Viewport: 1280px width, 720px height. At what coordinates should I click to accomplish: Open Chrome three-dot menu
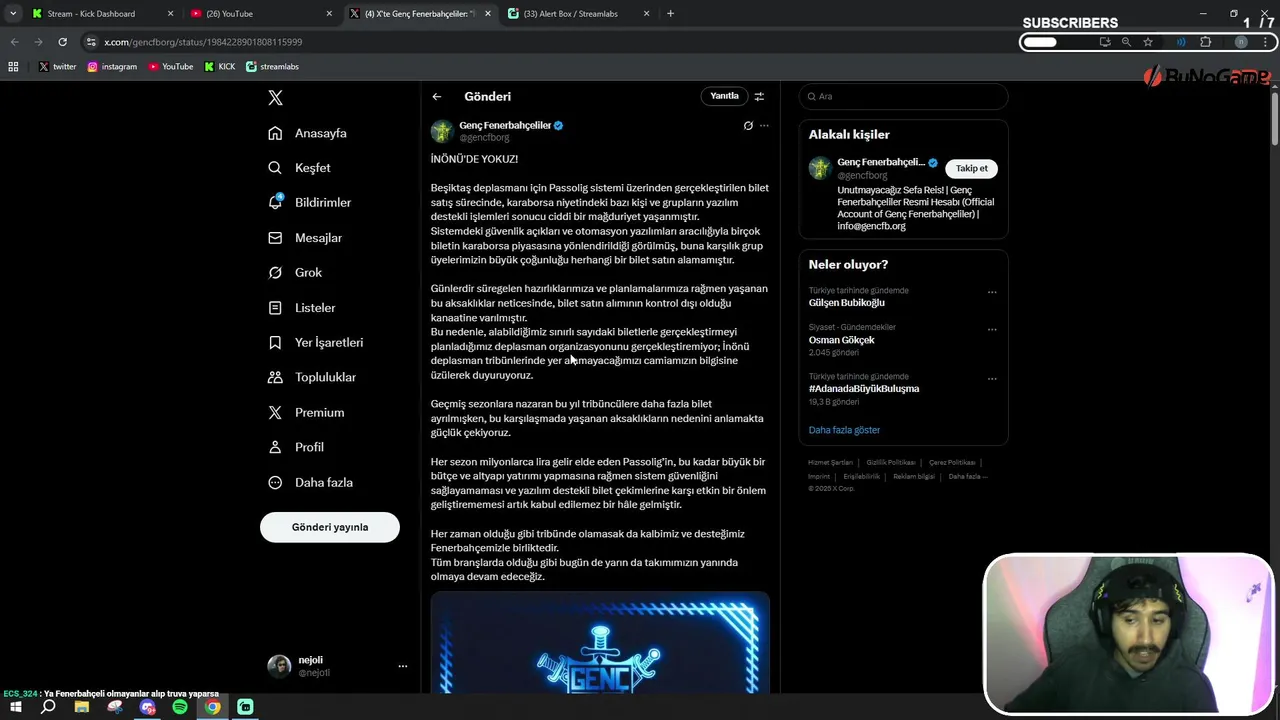[x=1267, y=42]
